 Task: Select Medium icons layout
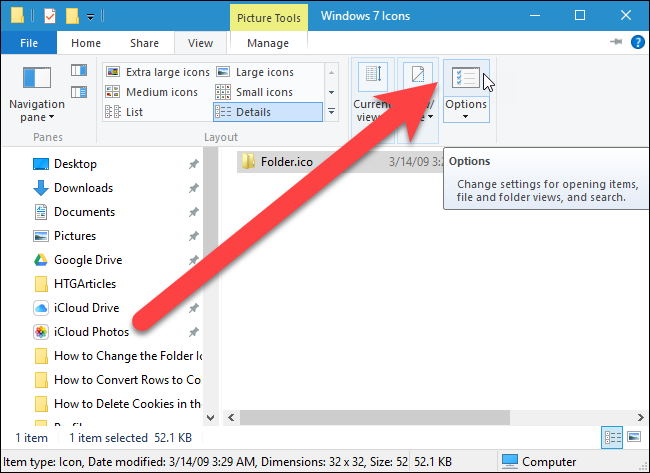pyautogui.click(x=152, y=92)
